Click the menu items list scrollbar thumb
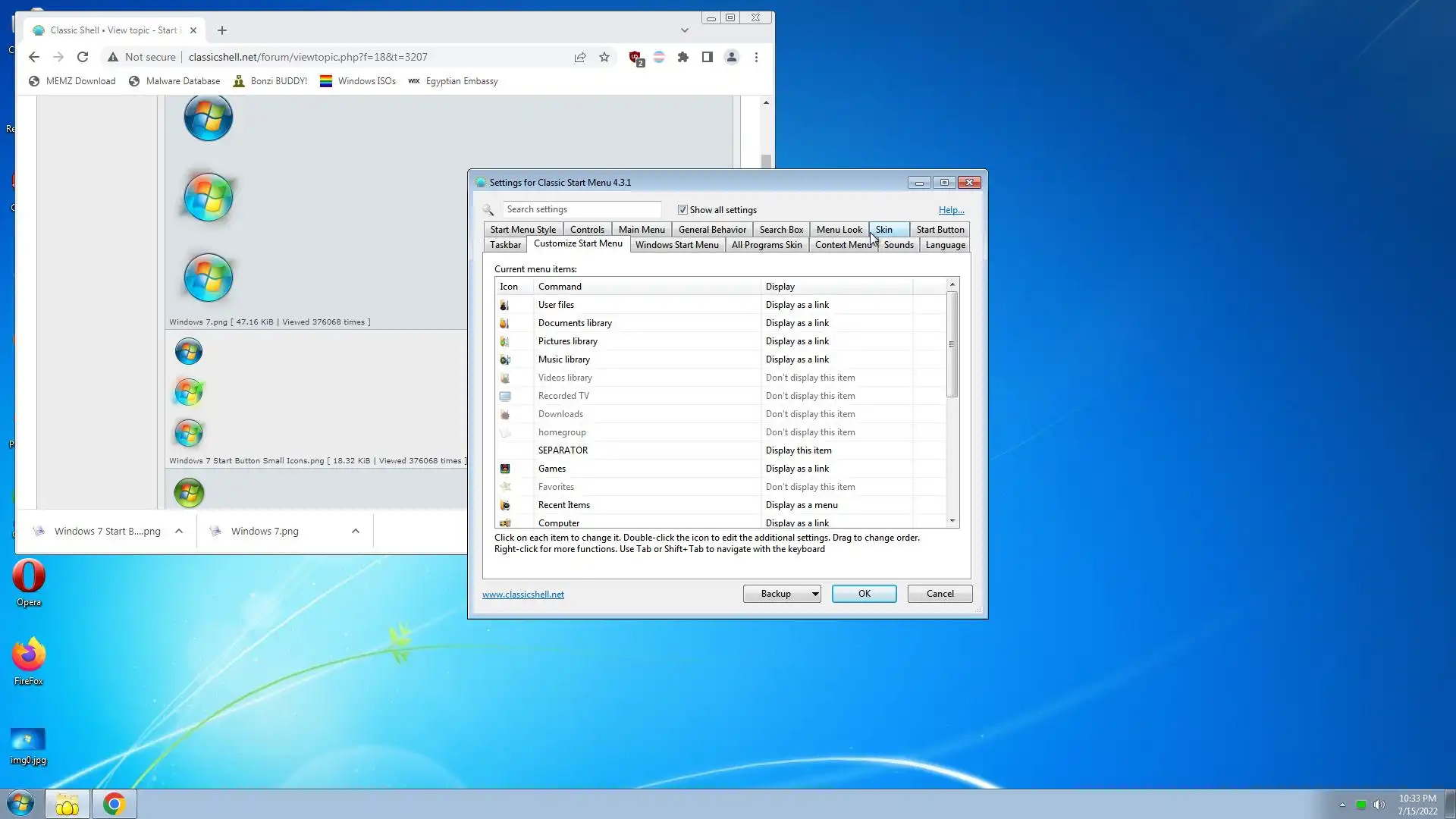Viewport: 1456px width, 819px height. [952, 344]
